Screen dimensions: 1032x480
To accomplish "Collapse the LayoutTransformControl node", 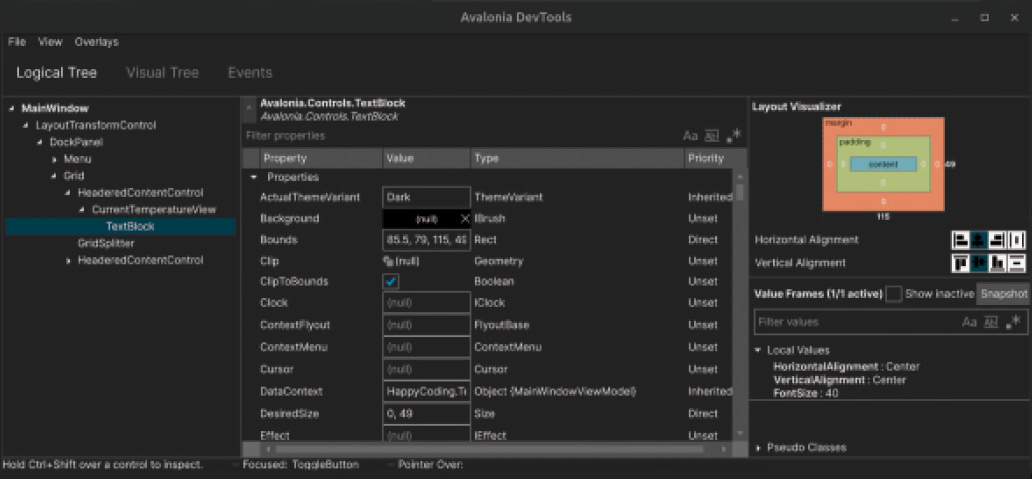I will pos(26,125).
